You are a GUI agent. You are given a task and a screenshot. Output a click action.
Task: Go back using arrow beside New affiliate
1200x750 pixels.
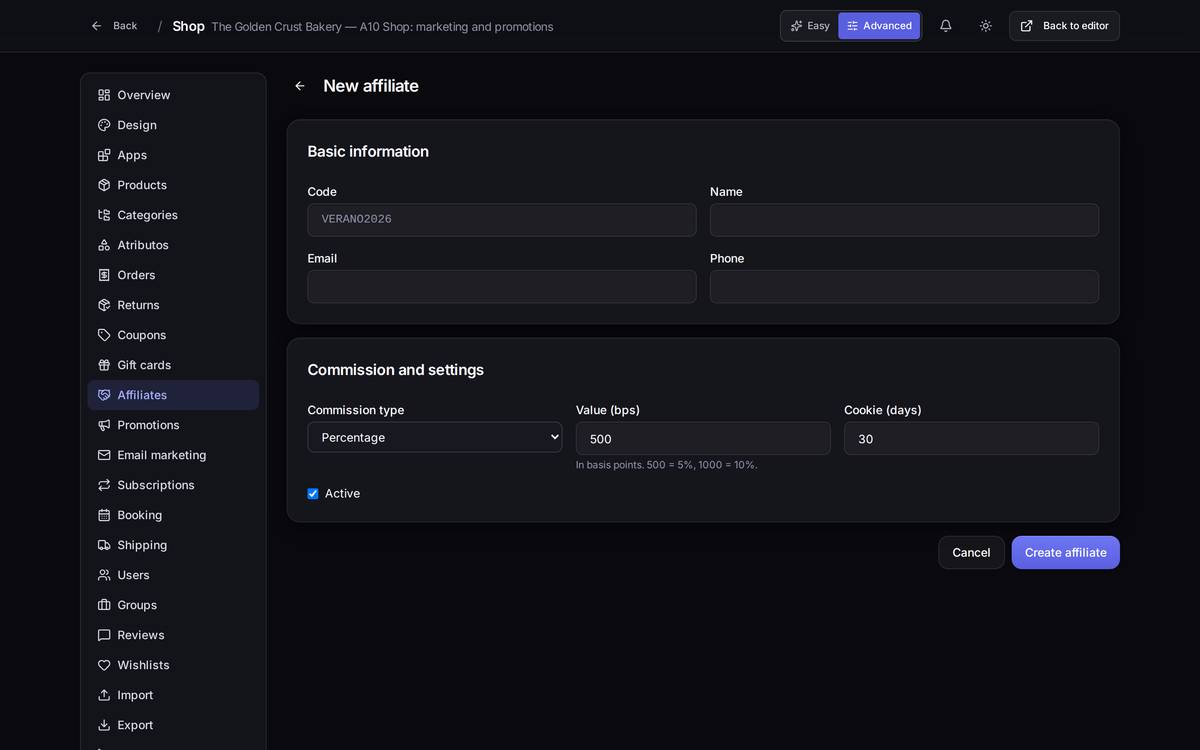[300, 86]
